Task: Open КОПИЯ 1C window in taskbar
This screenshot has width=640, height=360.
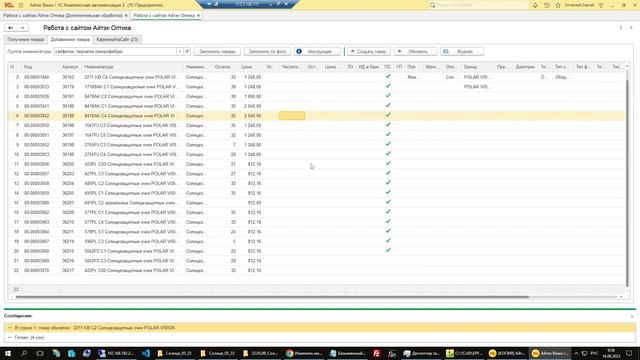Action: click(x=507, y=353)
